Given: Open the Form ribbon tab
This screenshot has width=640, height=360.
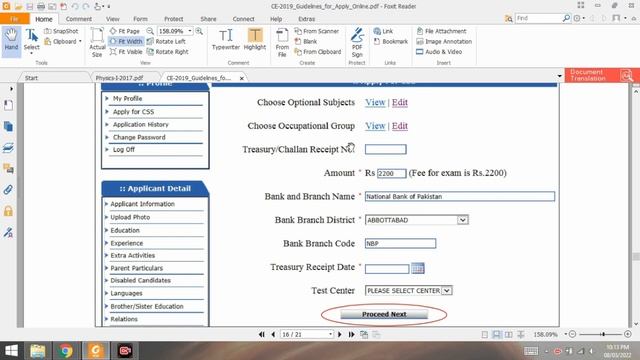Looking at the screenshot, I should pos(140,19).
